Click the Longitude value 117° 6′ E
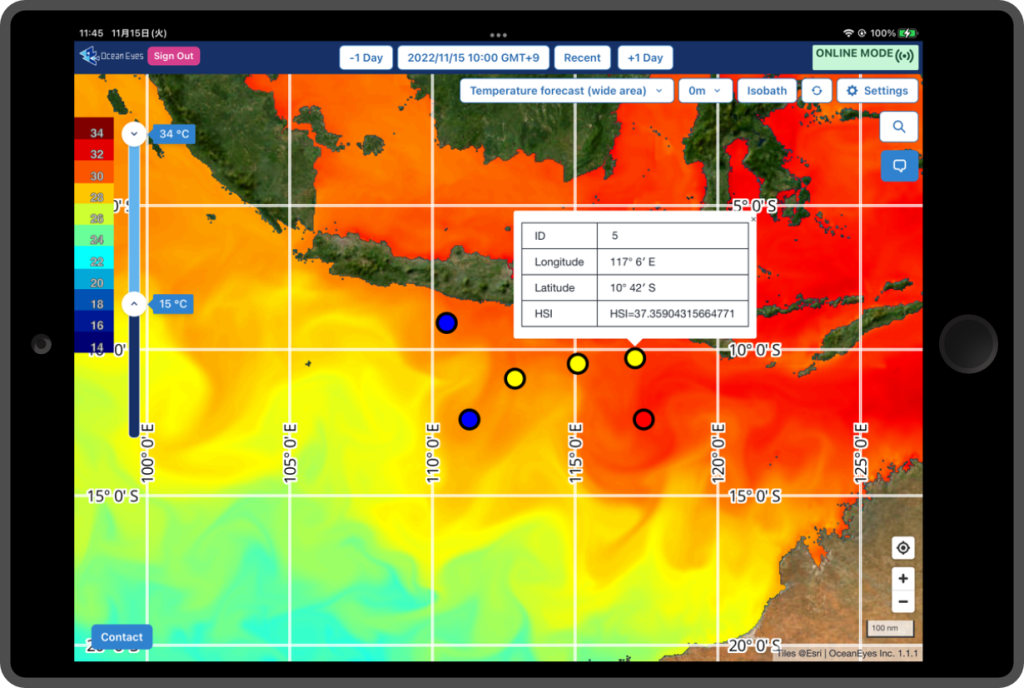 [x=672, y=262]
